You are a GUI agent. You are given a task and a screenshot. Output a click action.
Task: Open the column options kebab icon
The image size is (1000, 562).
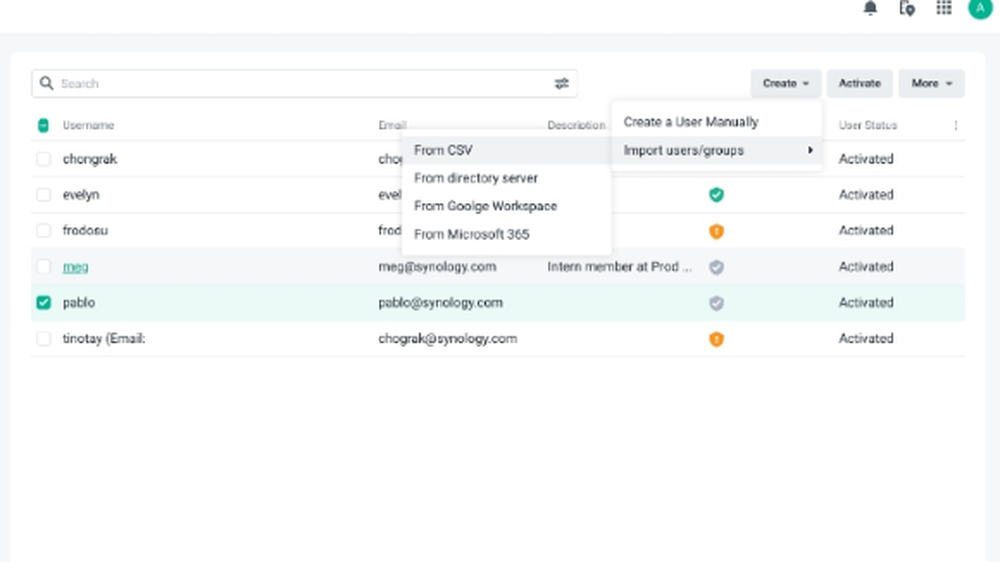955,126
